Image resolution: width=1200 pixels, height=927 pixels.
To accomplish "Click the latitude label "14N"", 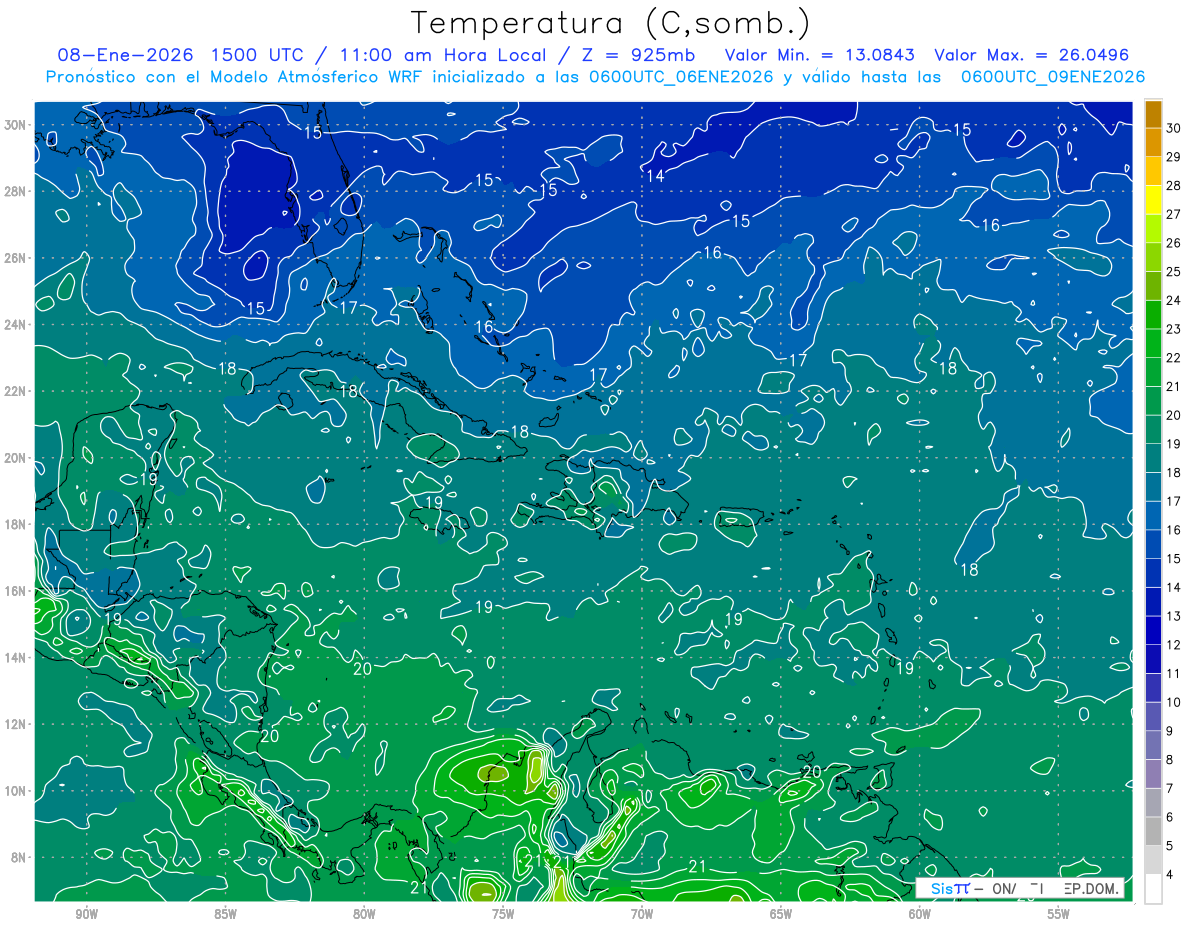I will coord(15,658).
